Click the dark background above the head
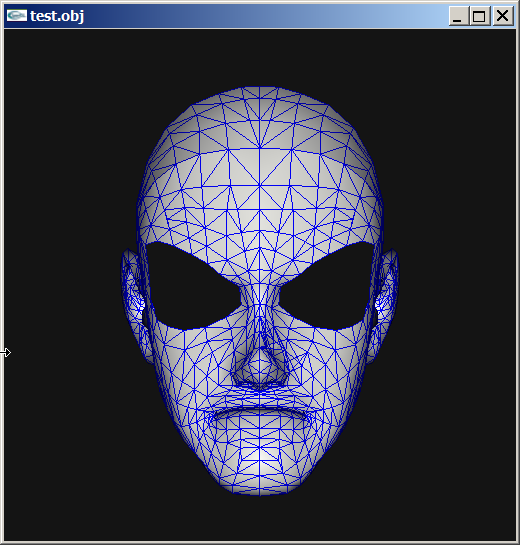This screenshot has height=545, width=520. (260, 57)
